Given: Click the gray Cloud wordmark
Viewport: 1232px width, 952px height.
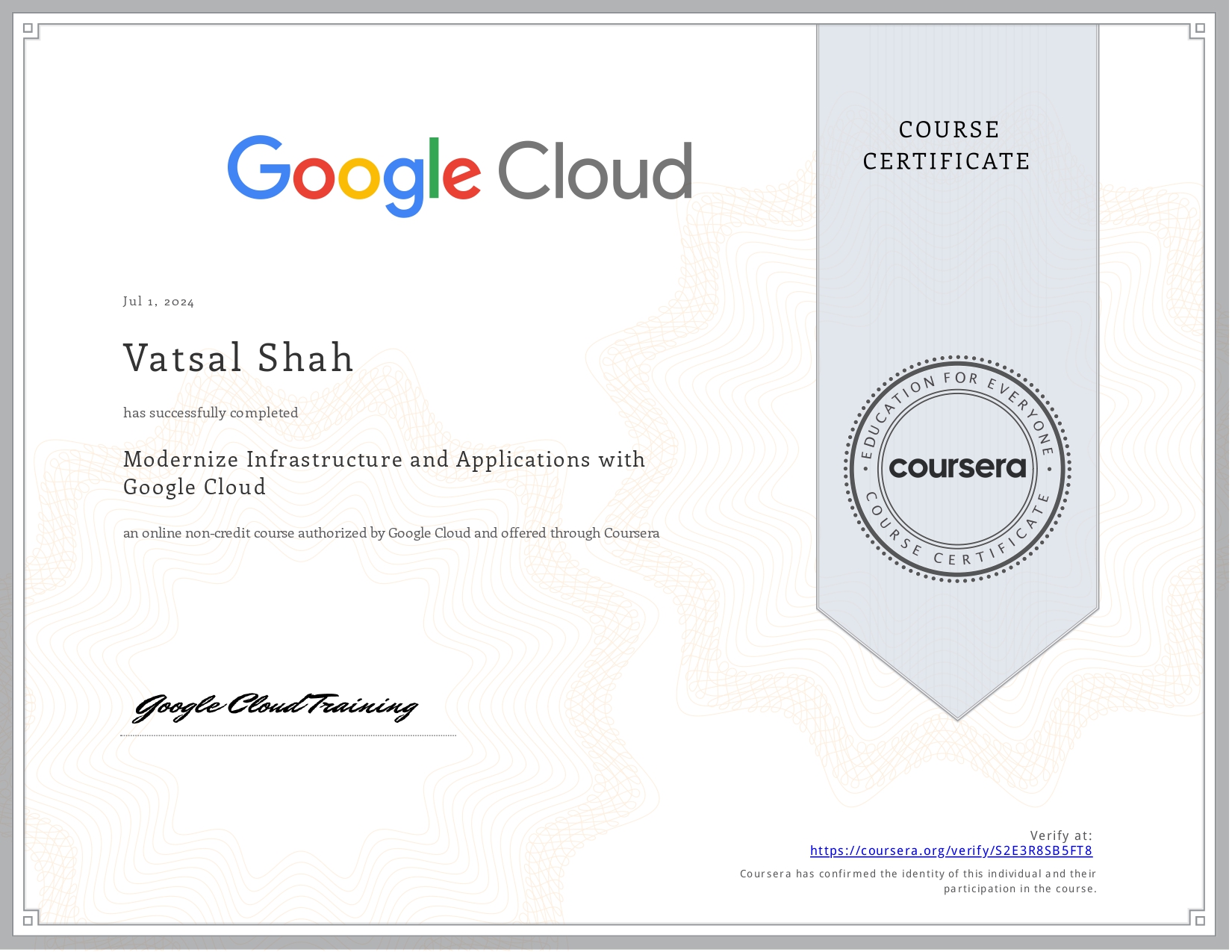Looking at the screenshot, I should click(594, 172).
